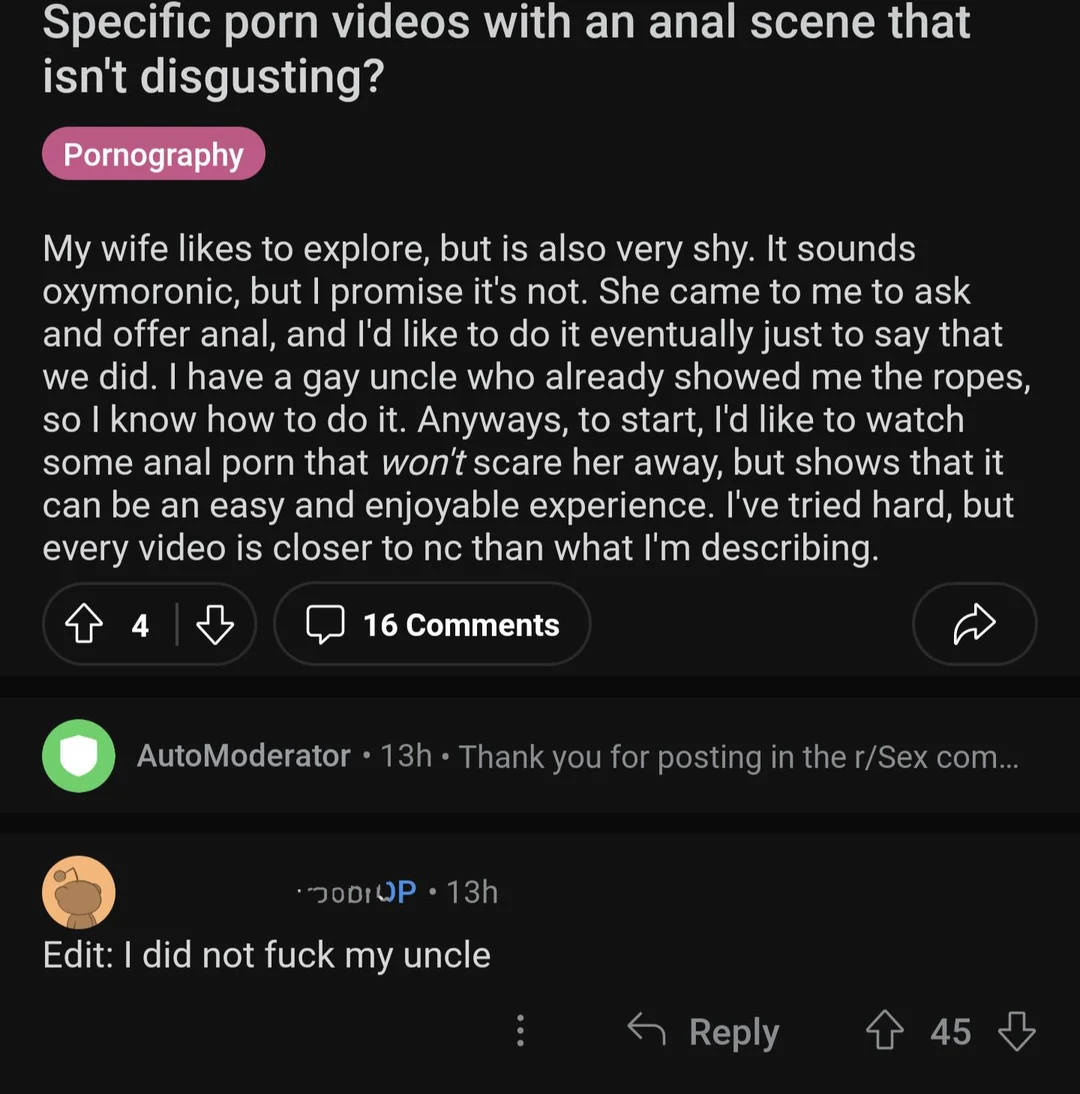The height and width of the screenshot is (1094, 1080).
Task: Reply to the Edit comment
Action: (733, 1031)
